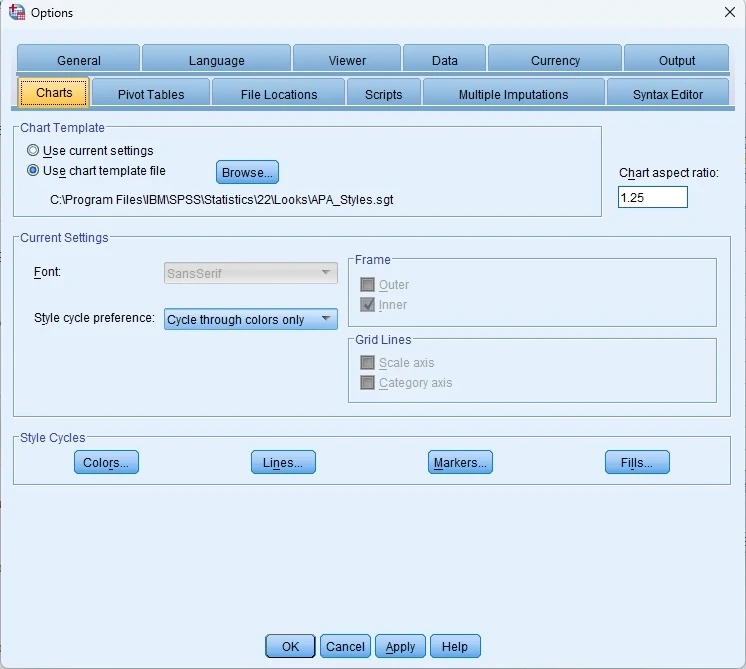Enable Scale axis grid lines
The width and height of the screenshot is (746, 669).
[368, 363]
